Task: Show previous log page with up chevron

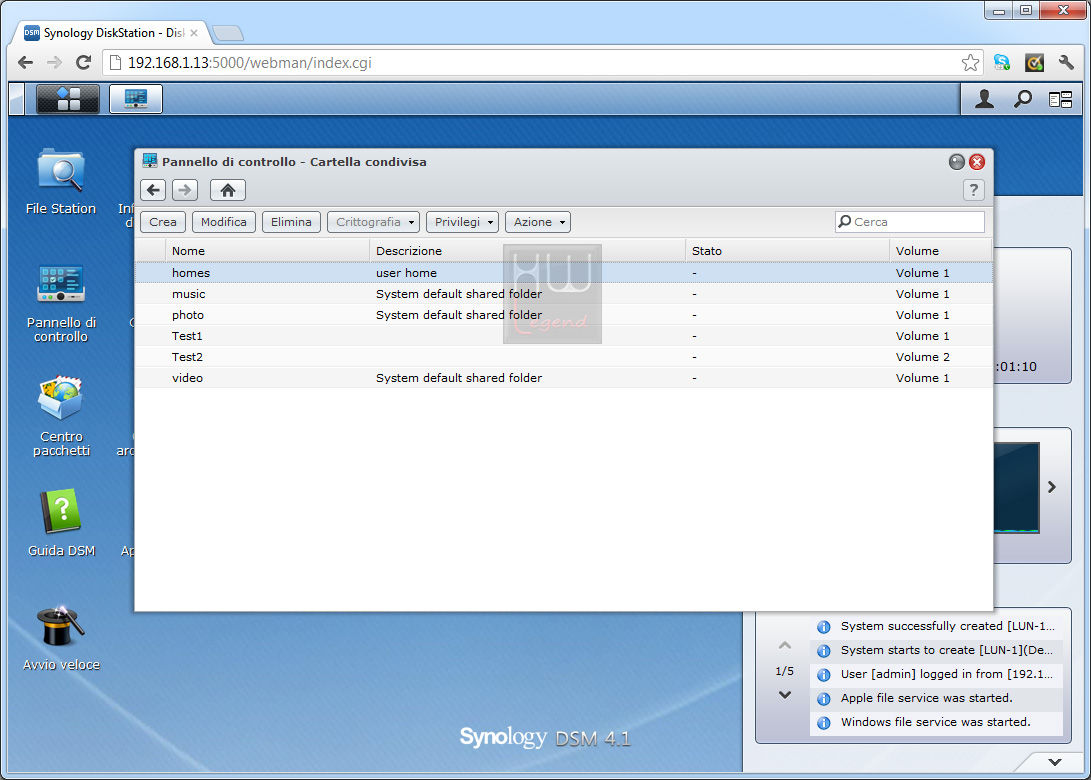Action: tap(785, 646)
